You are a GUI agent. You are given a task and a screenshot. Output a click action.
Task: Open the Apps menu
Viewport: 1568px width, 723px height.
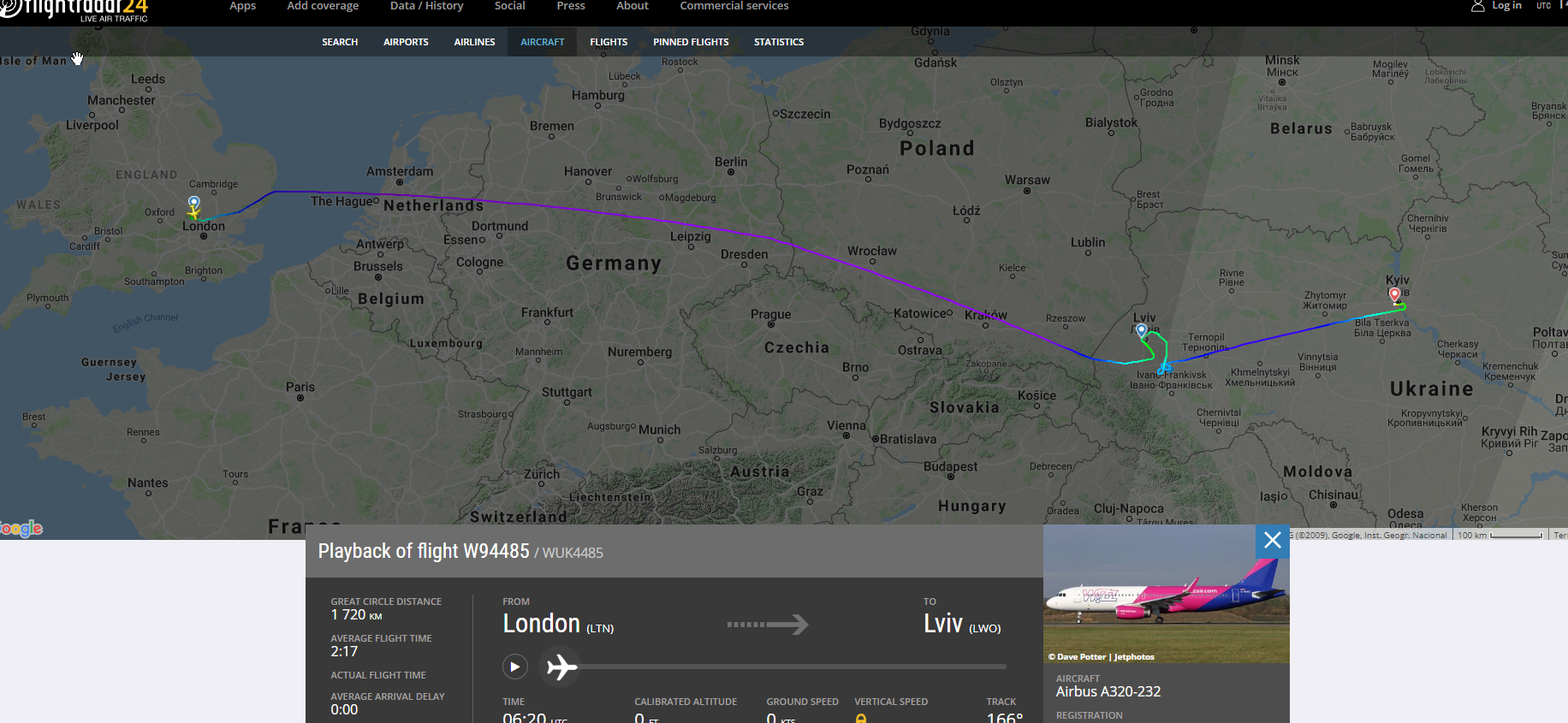[x=242, y=6]
